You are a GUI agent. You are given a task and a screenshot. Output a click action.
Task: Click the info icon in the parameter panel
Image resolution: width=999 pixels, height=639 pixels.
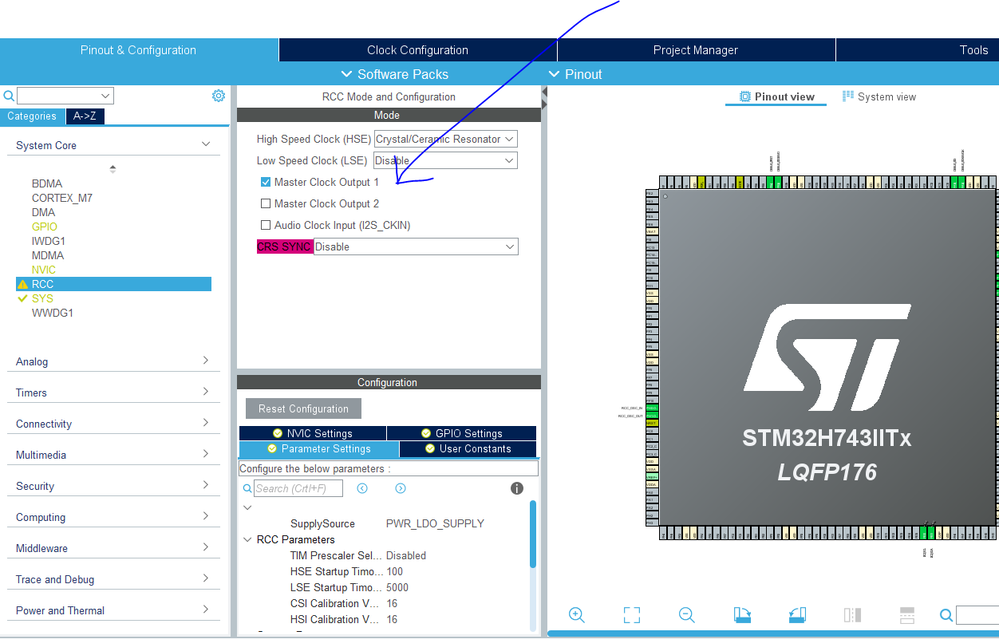pyautogui.click(x=517, y=488)
